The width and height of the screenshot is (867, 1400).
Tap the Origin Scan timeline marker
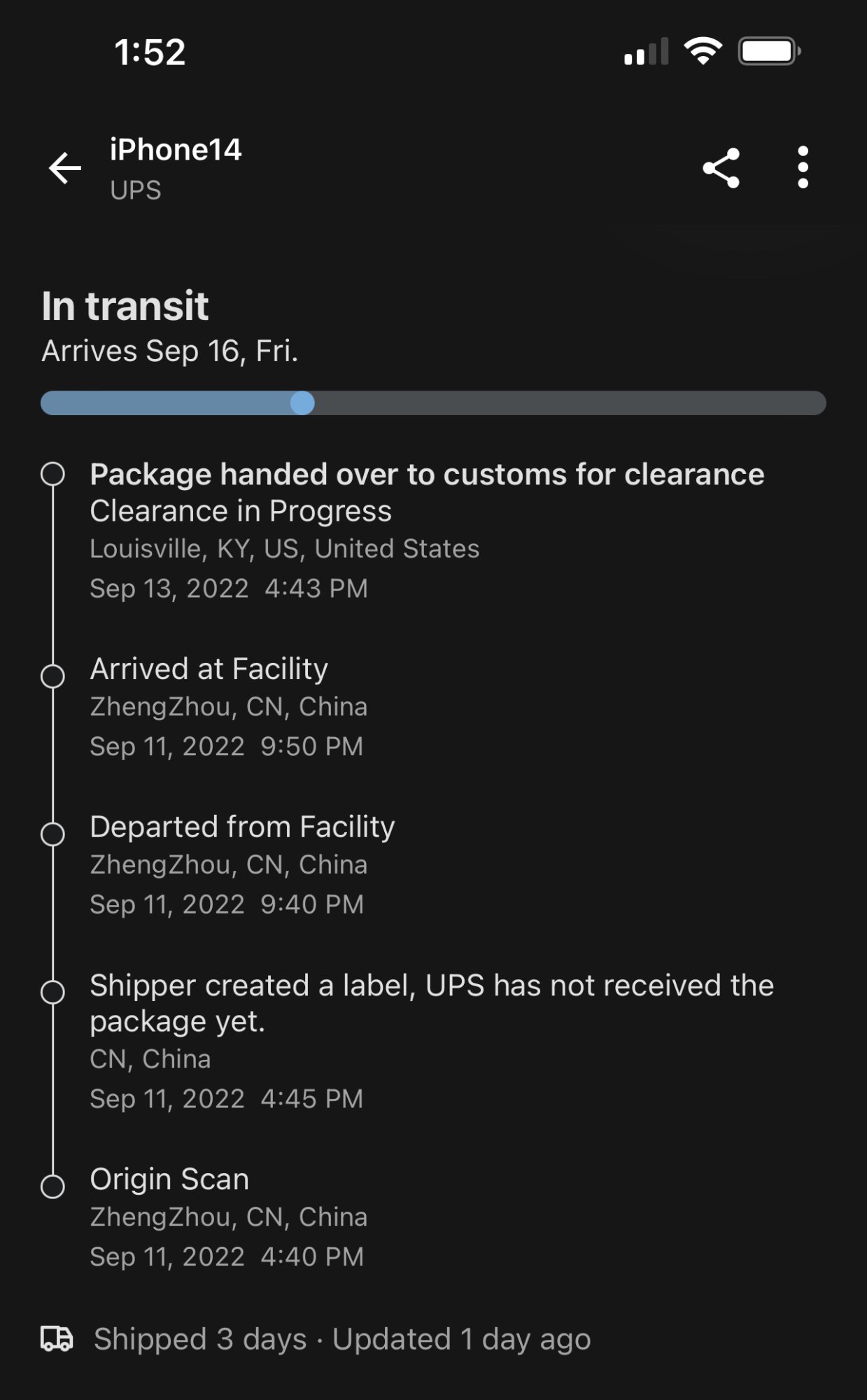(52, 1186)
